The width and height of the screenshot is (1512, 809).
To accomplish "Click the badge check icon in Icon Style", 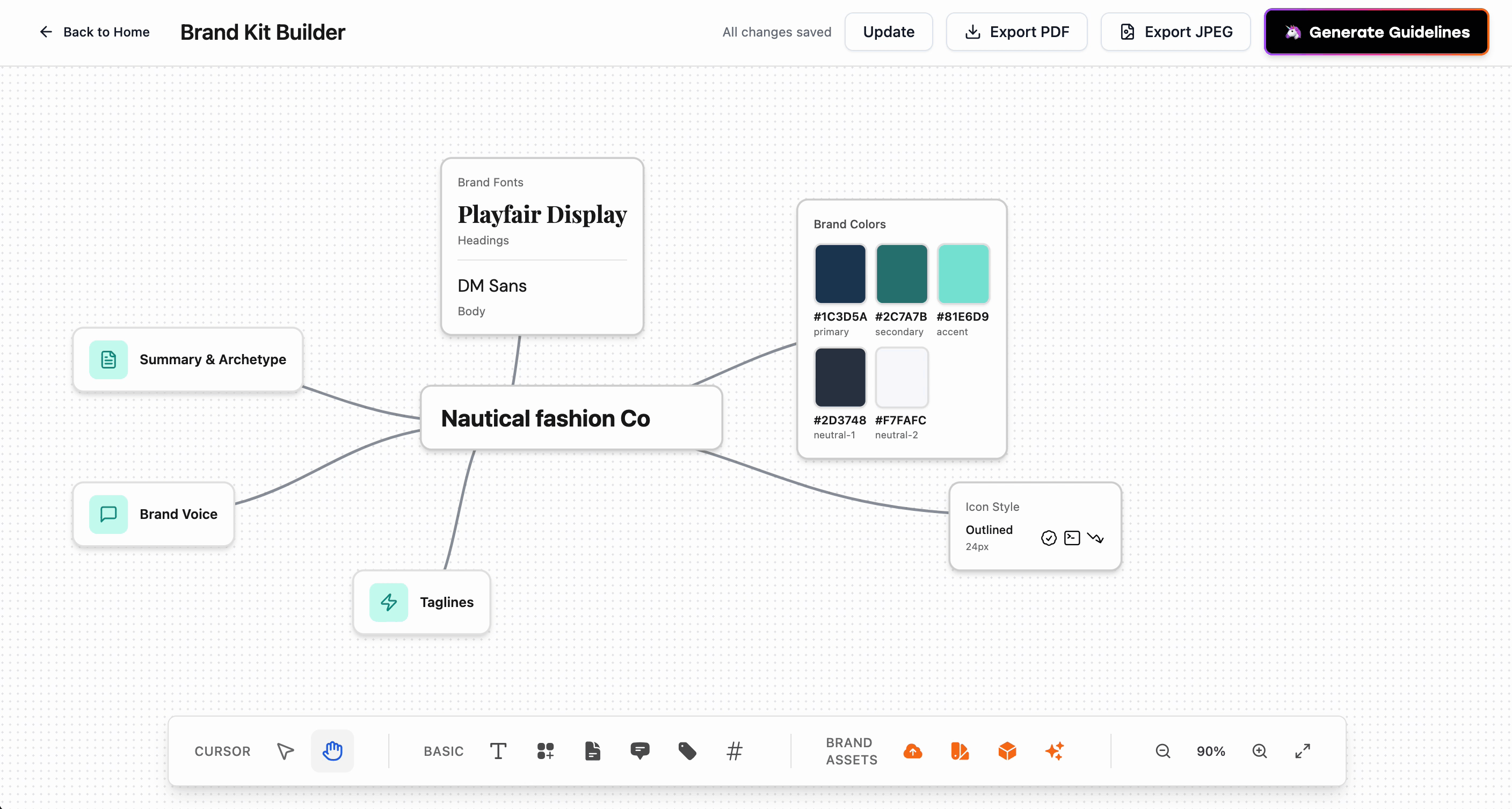I will (x=1048, y=538).
